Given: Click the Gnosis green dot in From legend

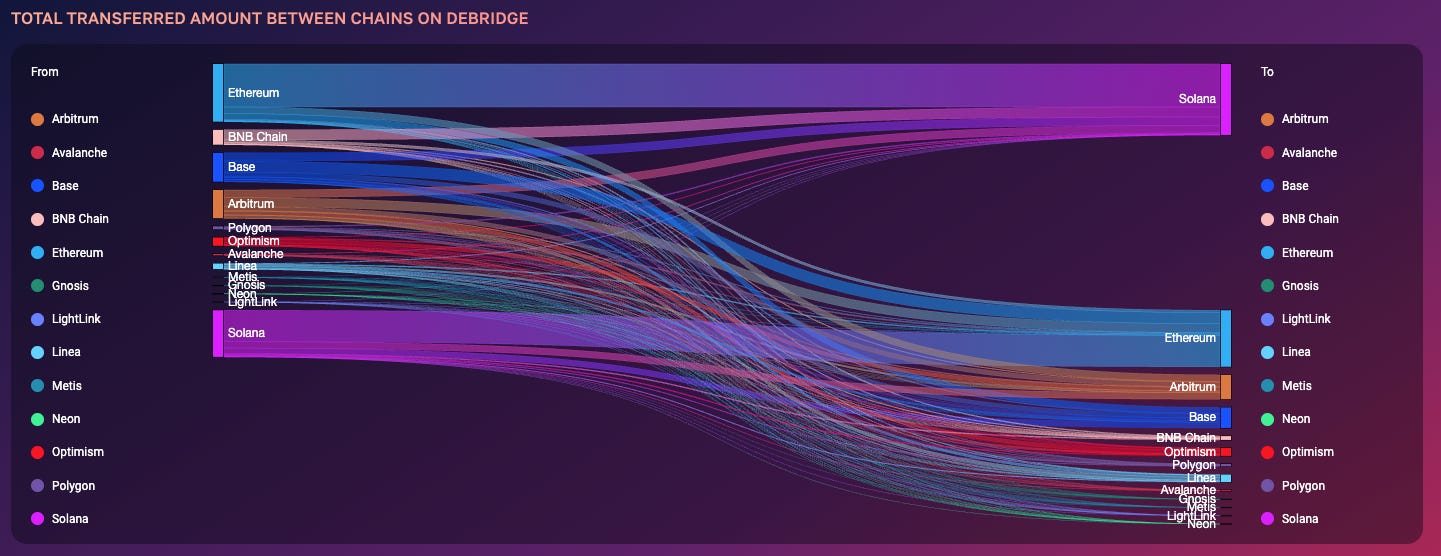Looking at the screenshot, I should click(38, 286).
